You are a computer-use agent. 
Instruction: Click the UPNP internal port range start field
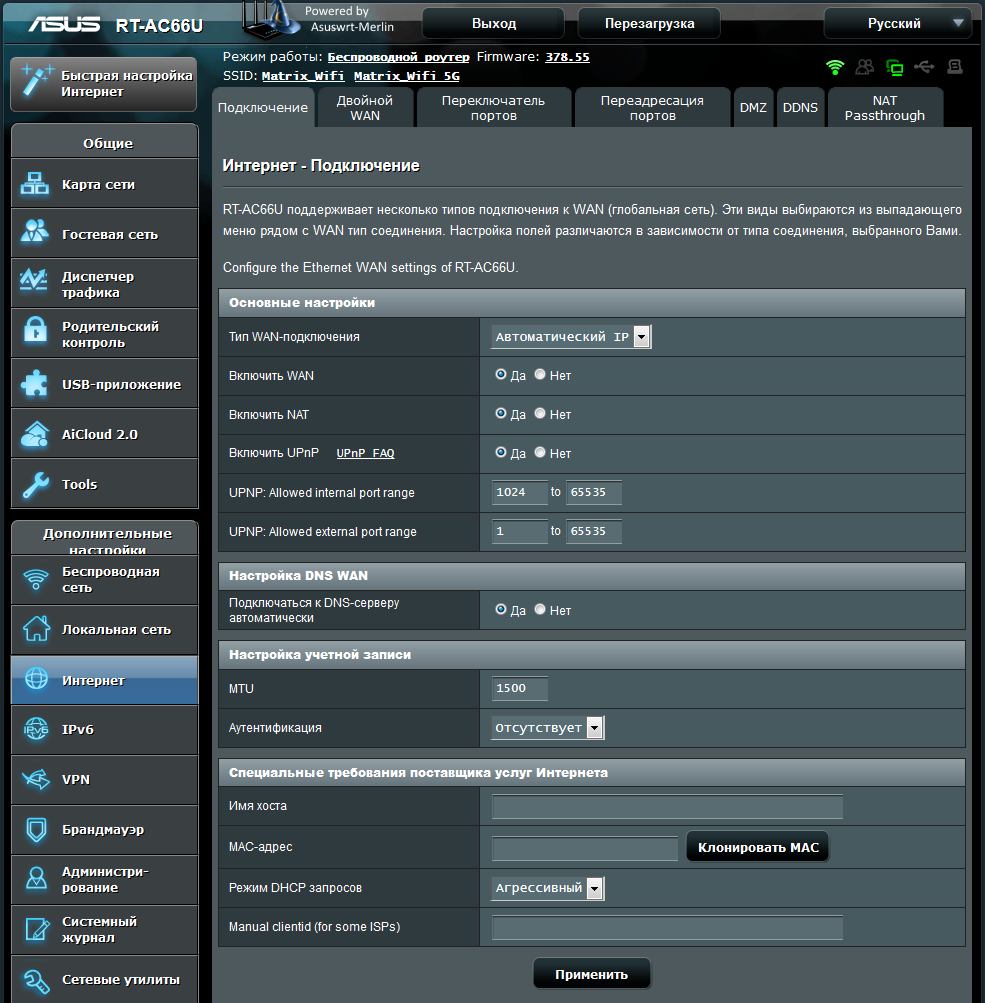[x=519, y=492]
